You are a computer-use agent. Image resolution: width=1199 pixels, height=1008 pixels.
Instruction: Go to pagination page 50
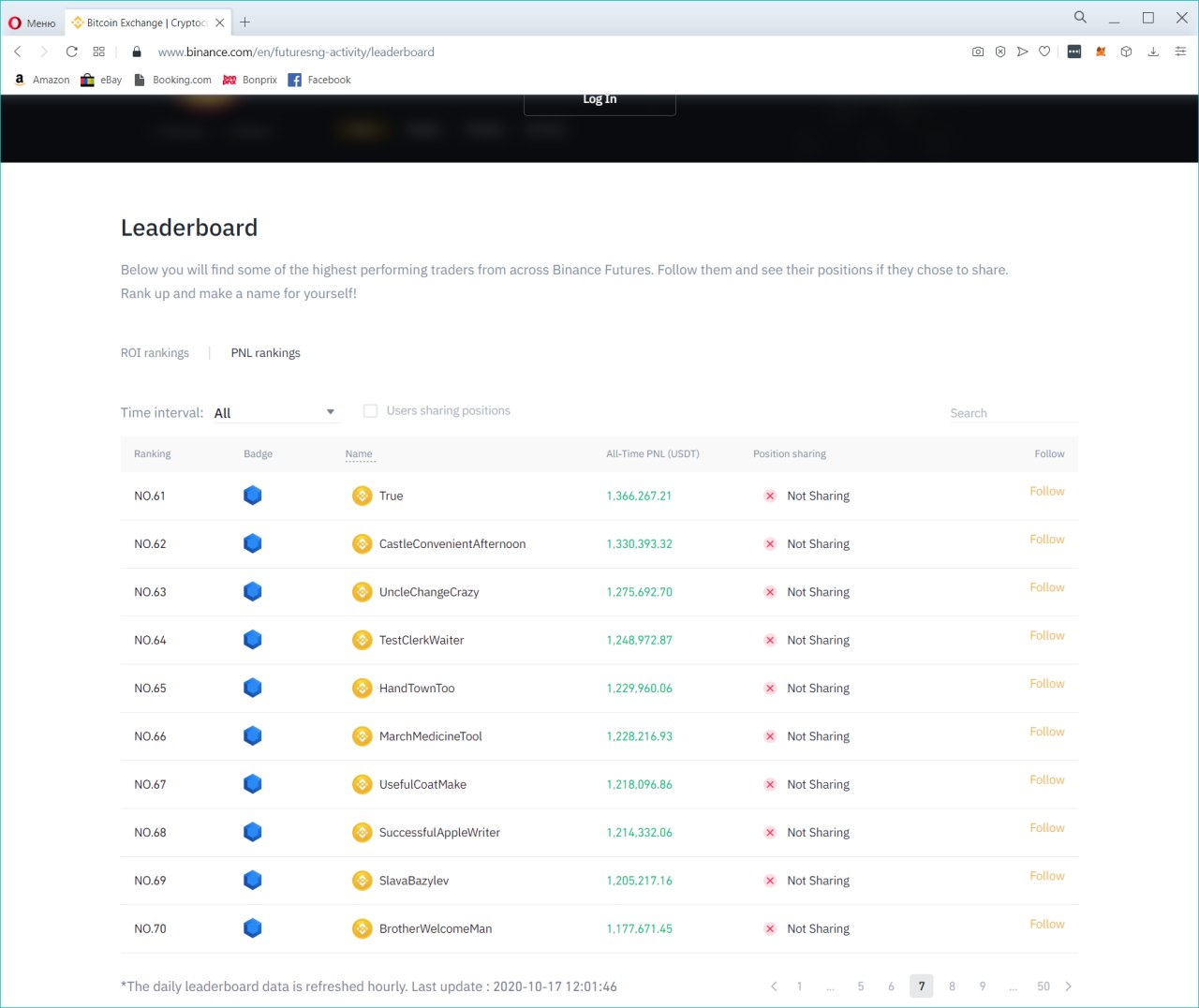coord(1044,986)
